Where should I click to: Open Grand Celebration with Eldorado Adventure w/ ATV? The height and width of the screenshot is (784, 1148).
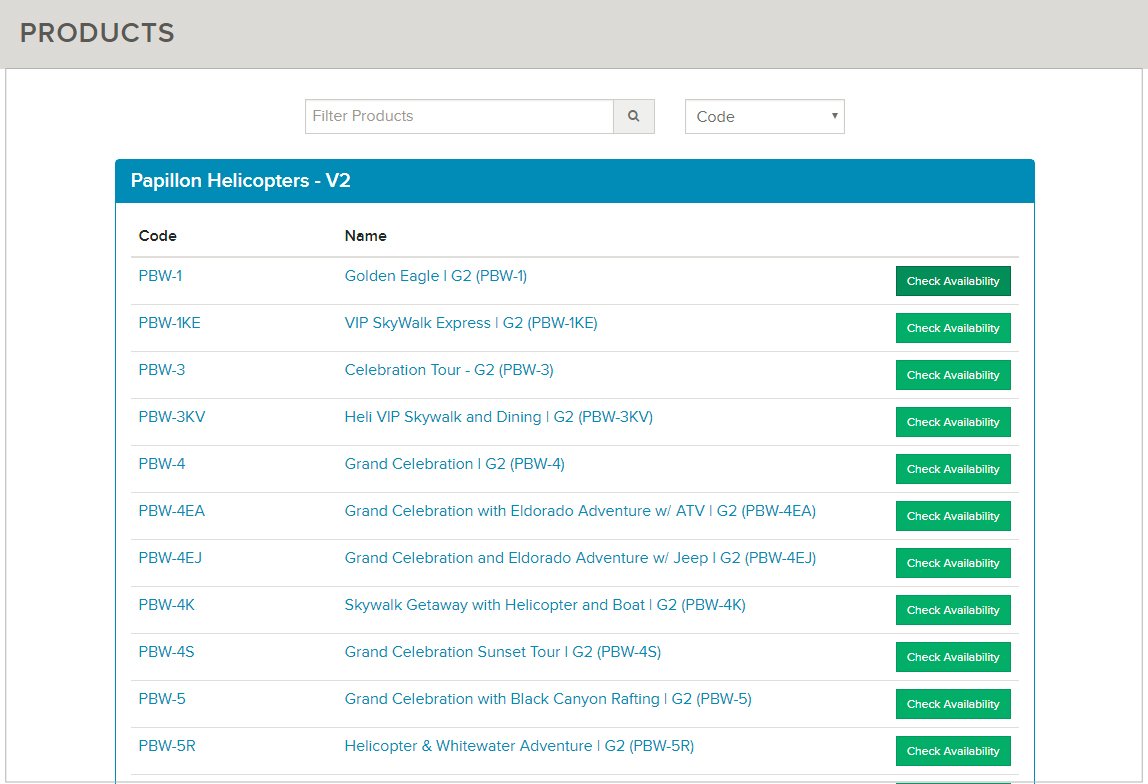pos(580,511)
